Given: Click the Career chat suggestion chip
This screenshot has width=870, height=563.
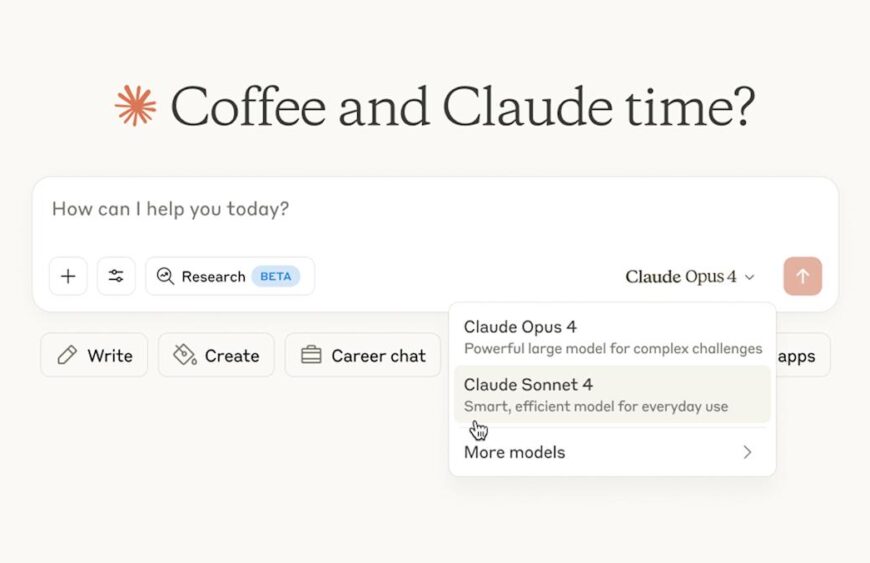Looking at the screenshot, I should tap(363, 355).
